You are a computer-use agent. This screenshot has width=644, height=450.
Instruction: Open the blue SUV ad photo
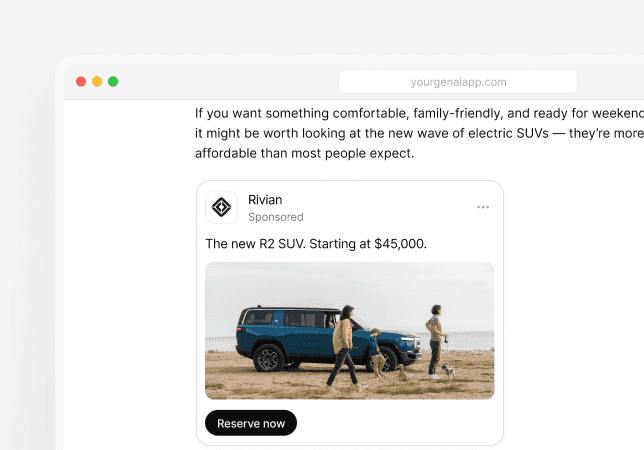point(350,331)
